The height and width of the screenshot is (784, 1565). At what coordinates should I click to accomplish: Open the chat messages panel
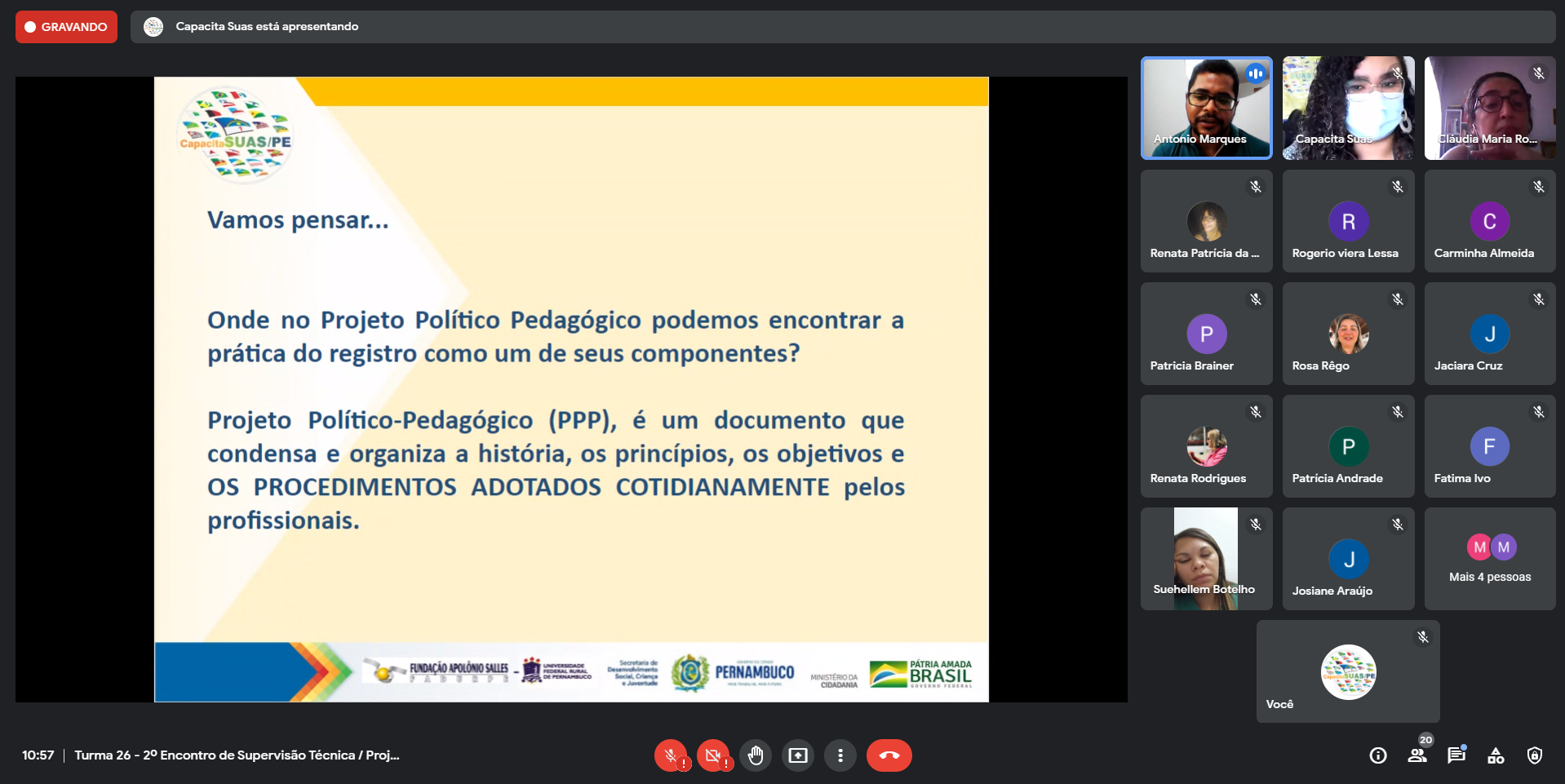1456,755
